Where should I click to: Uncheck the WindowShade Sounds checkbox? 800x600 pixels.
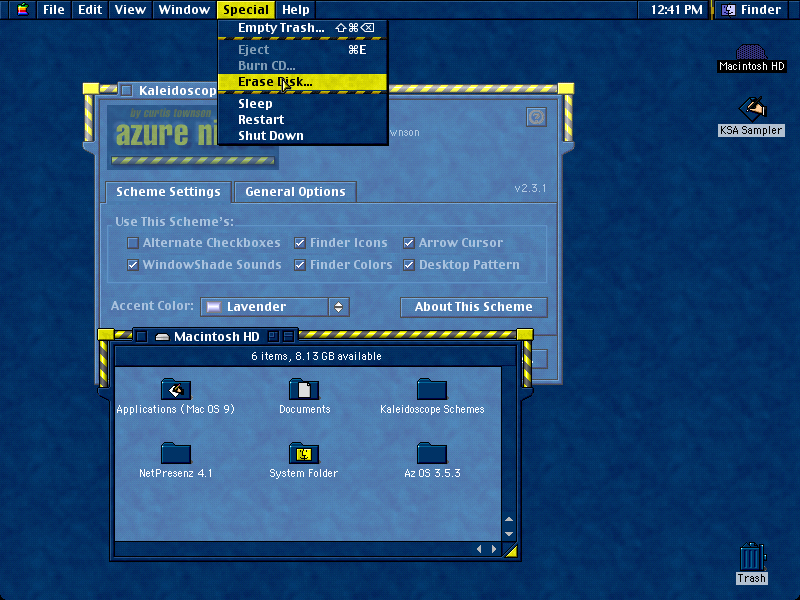click(133, 265)
